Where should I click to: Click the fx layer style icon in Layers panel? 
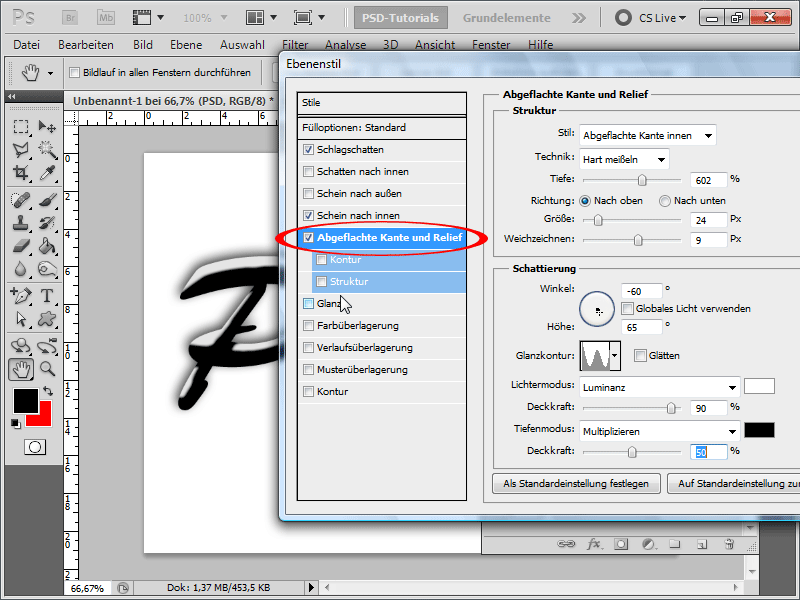pyautogui.click(x=593, y=544)
